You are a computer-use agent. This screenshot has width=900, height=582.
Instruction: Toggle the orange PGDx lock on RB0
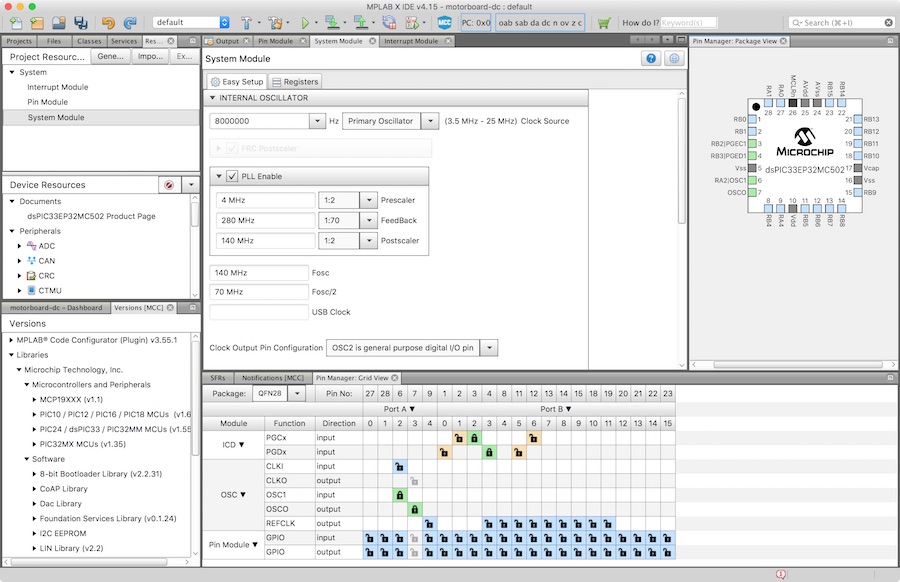[x=444, y=452]
